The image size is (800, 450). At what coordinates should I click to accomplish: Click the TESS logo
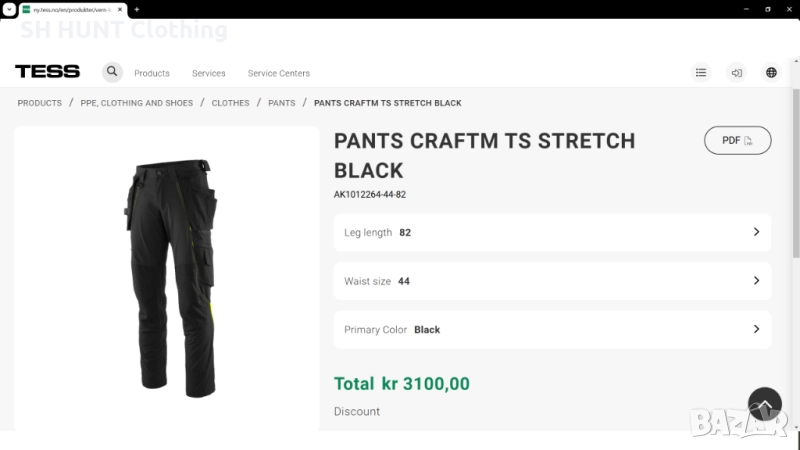point(47,72)
